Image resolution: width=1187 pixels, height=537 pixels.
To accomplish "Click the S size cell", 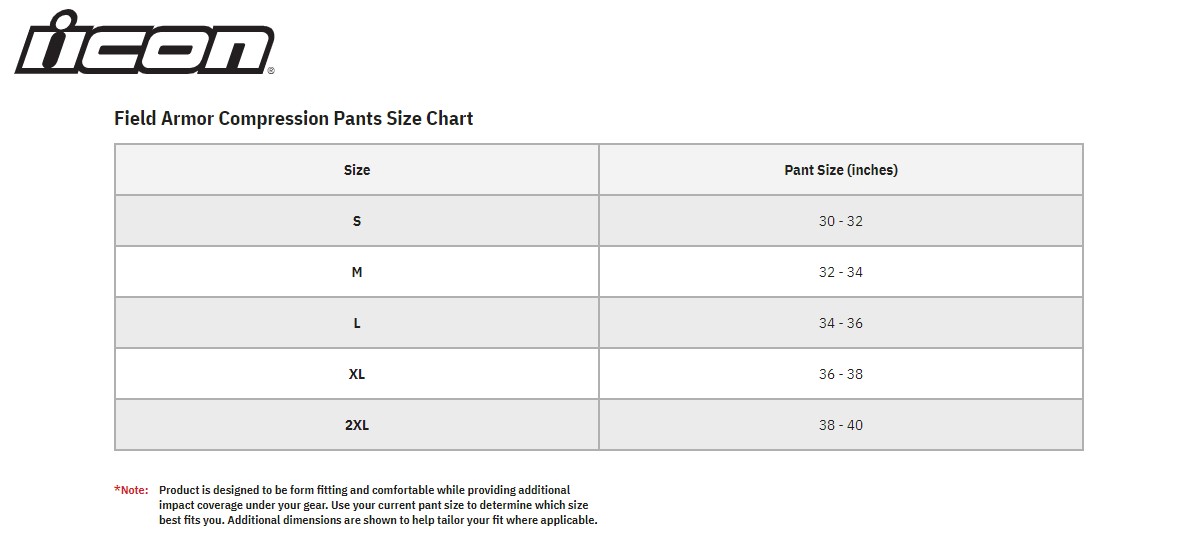I will (x=357, y=220).
